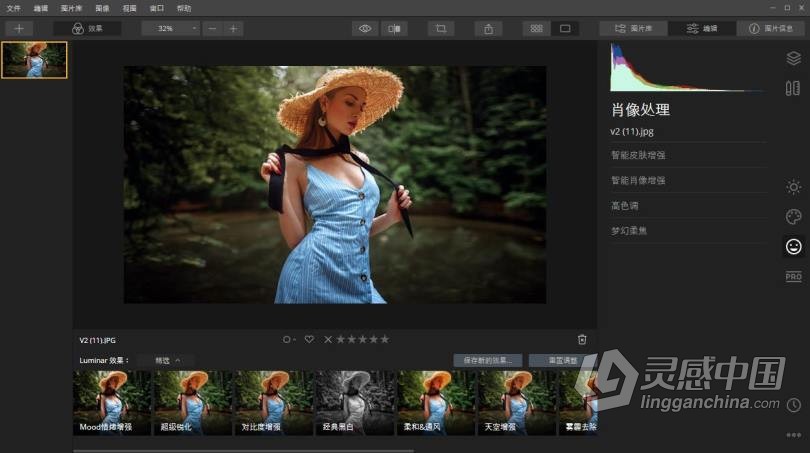
Task: Mark the photo as rejected with the X icon
Action: click(x=328, y=339)
